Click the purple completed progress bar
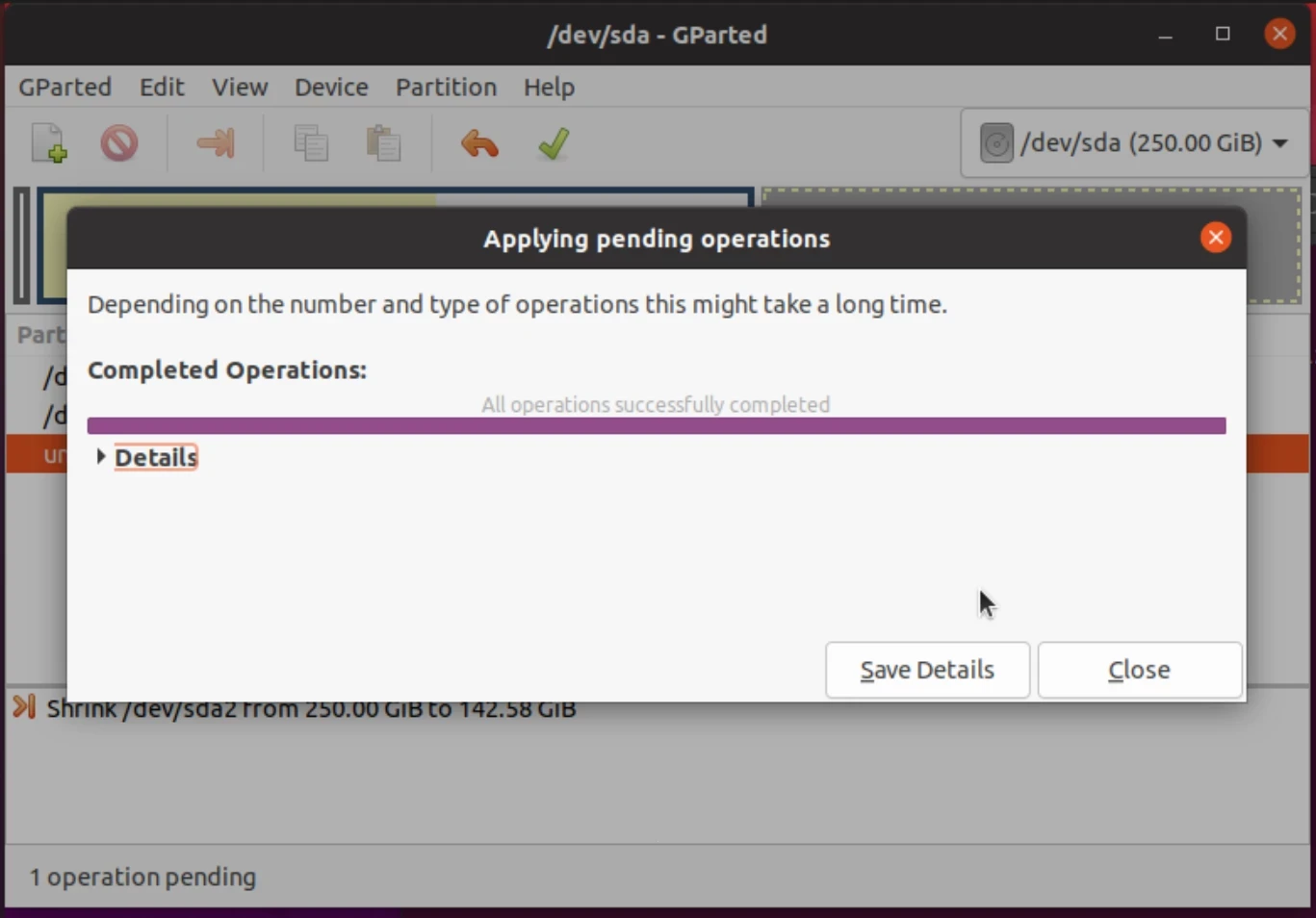 (x=657, y=425)
